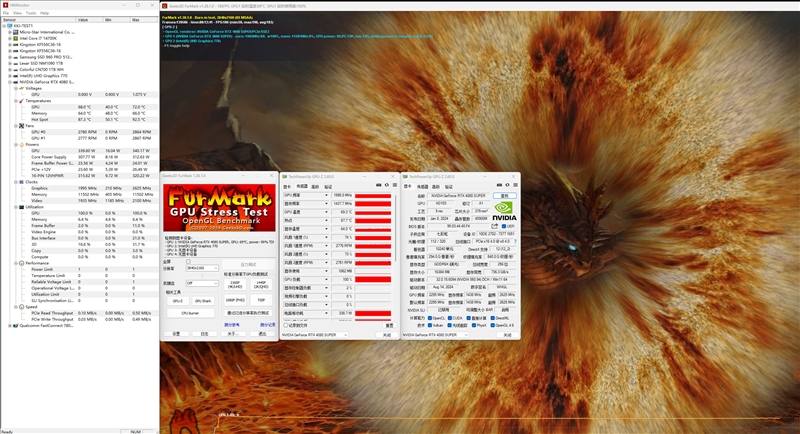The height and width of the screenshot is (434, 800).
Task: Click the CPU burner button in FurMark
Action: tap(190, 313)
